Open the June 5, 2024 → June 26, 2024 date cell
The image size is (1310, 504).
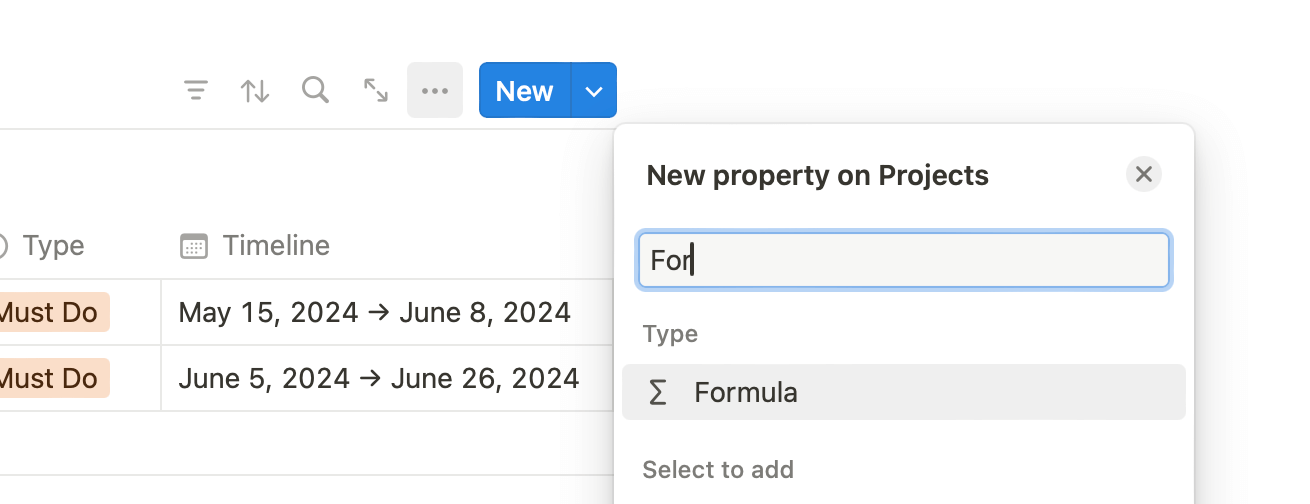click(378, 379)
